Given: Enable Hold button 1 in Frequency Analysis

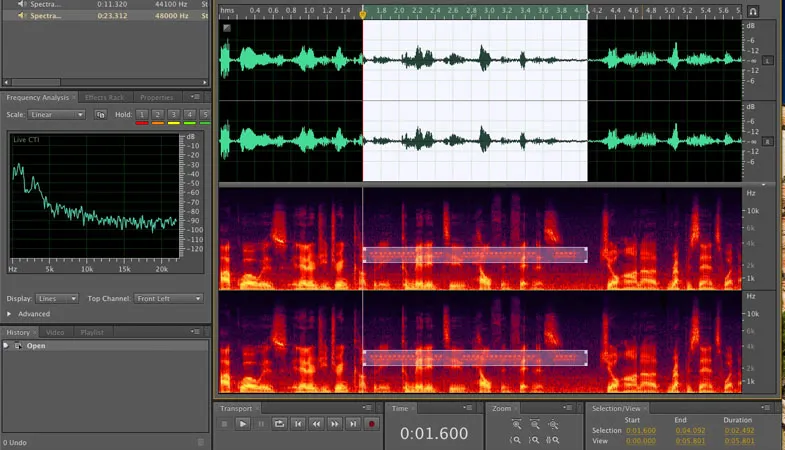Looking at the screenshot, I should point(142,115).
